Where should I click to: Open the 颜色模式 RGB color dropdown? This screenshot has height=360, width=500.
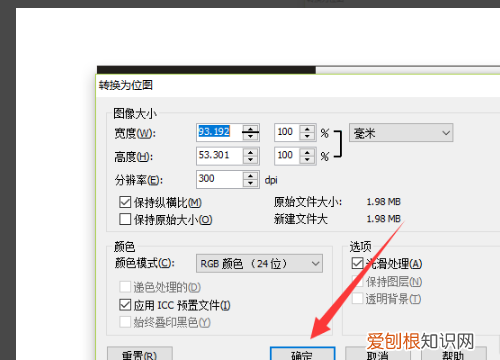click(259, 264)
